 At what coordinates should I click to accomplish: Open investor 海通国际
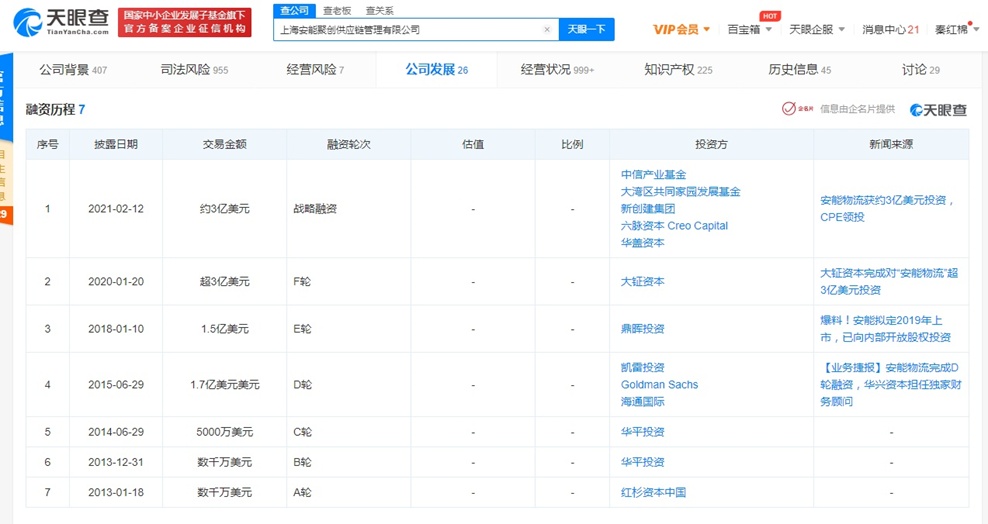(643, 401)
